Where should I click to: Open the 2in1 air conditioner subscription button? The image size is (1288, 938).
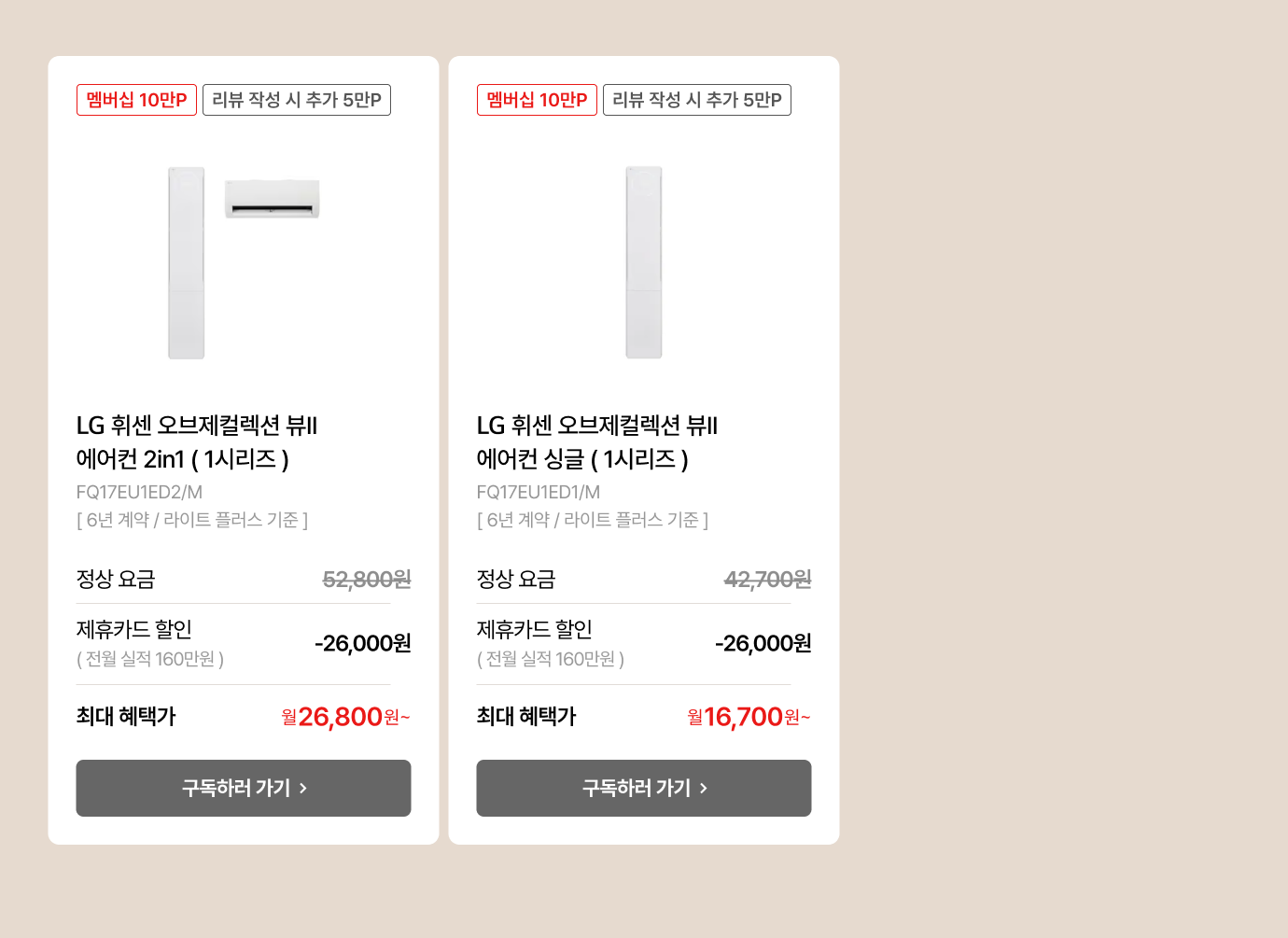(244, 788)
